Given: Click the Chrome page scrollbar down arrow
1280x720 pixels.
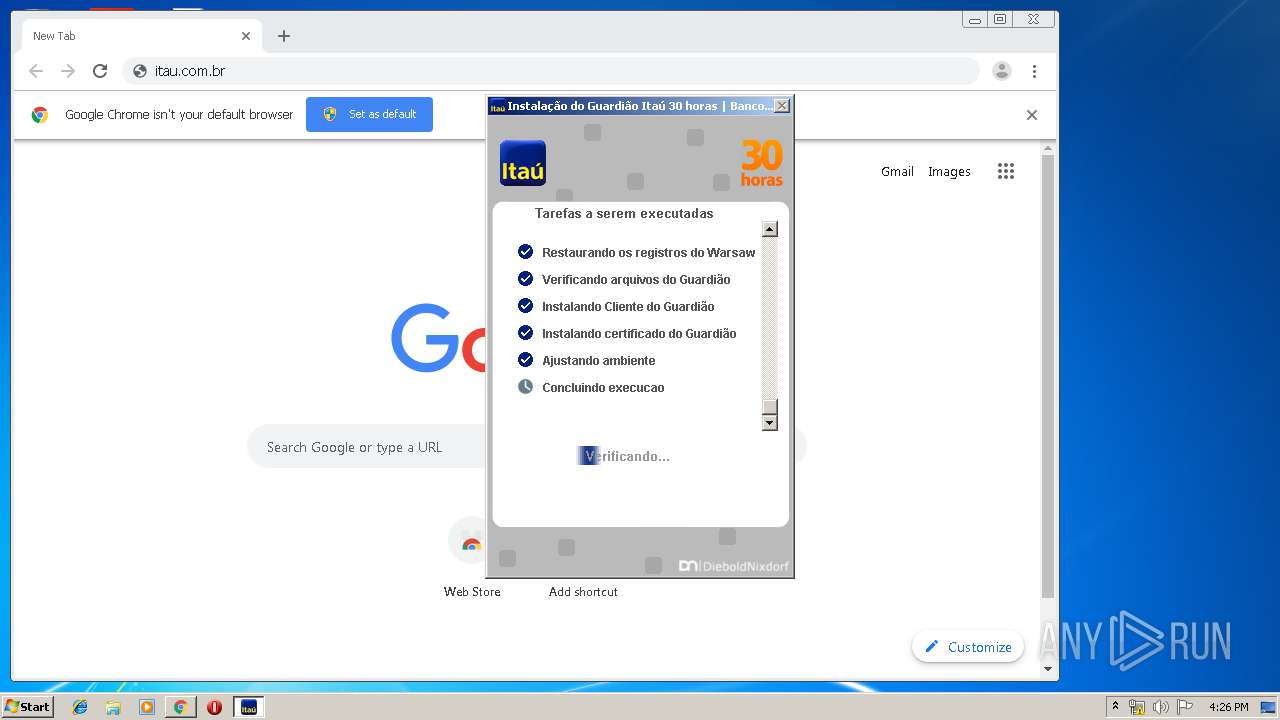Looking at the screenshot, I should click(1048, 669).
